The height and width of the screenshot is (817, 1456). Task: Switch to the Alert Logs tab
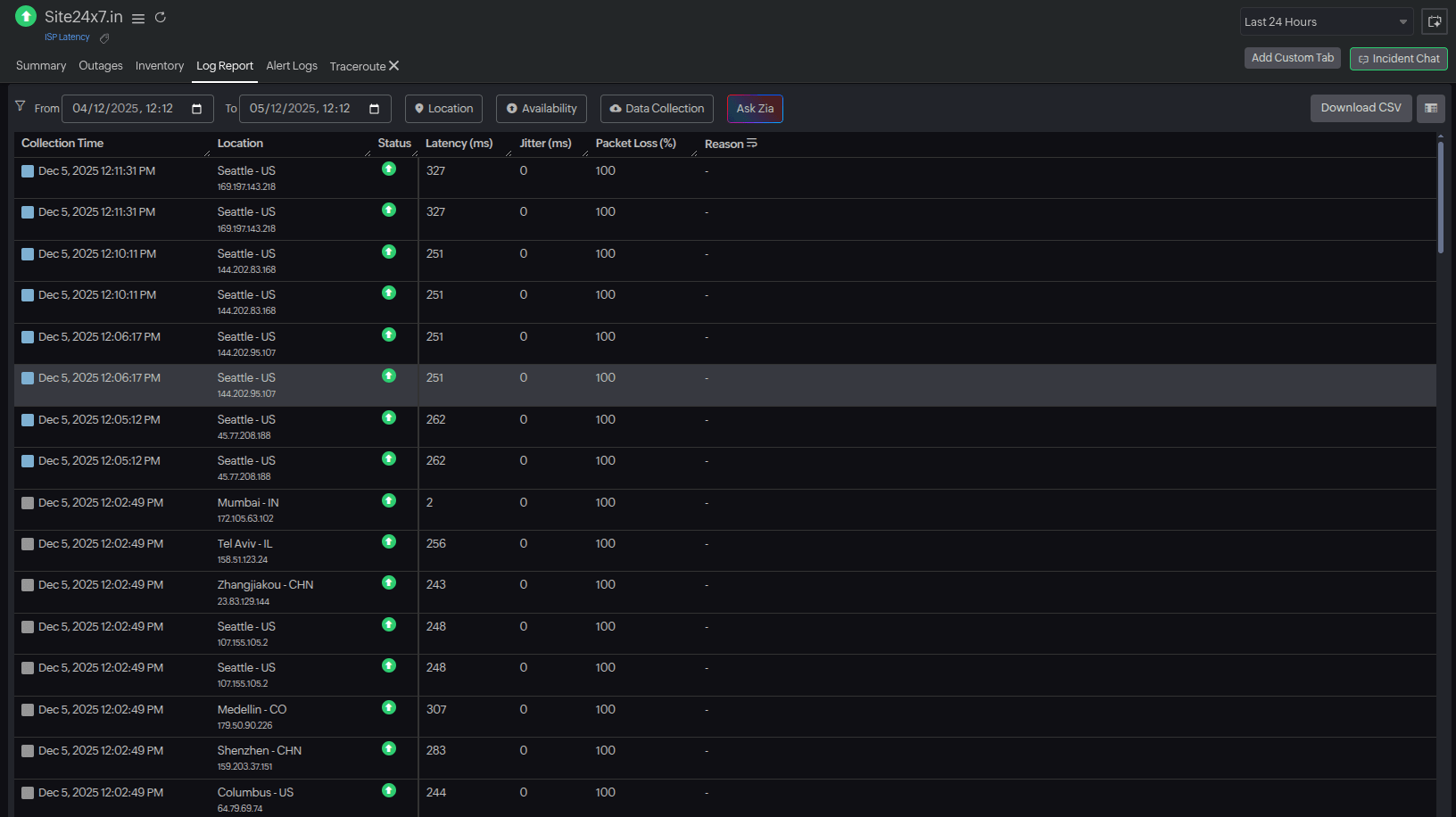click(x=292, y=65)
